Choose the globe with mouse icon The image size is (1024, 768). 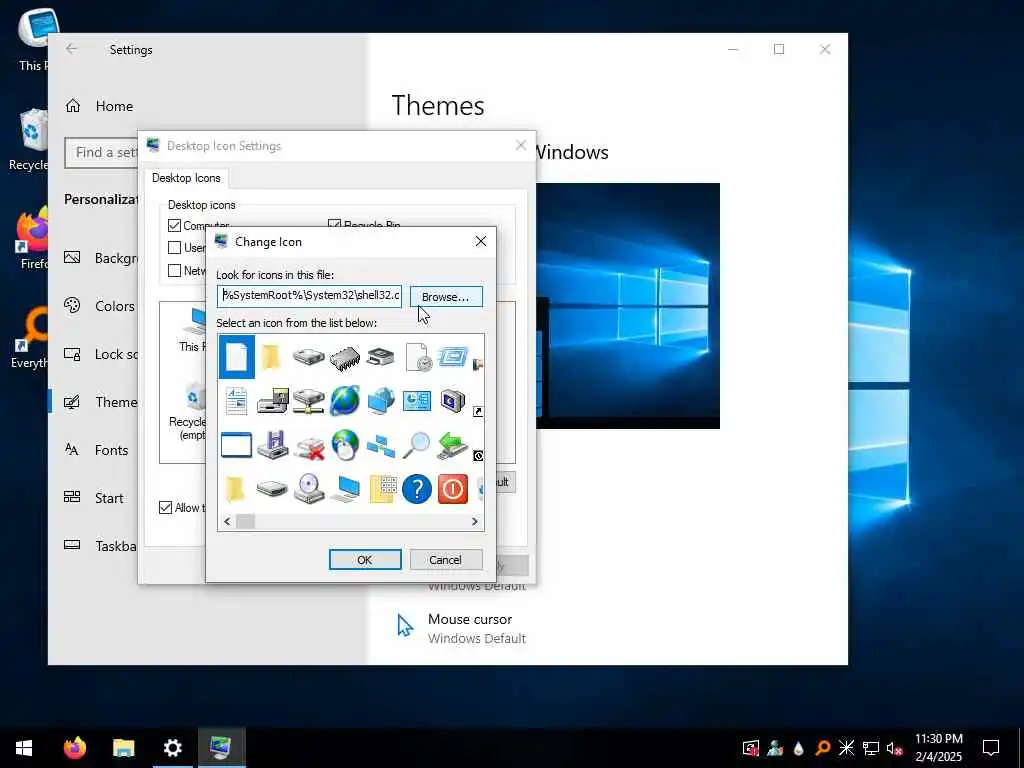point(345,445)
